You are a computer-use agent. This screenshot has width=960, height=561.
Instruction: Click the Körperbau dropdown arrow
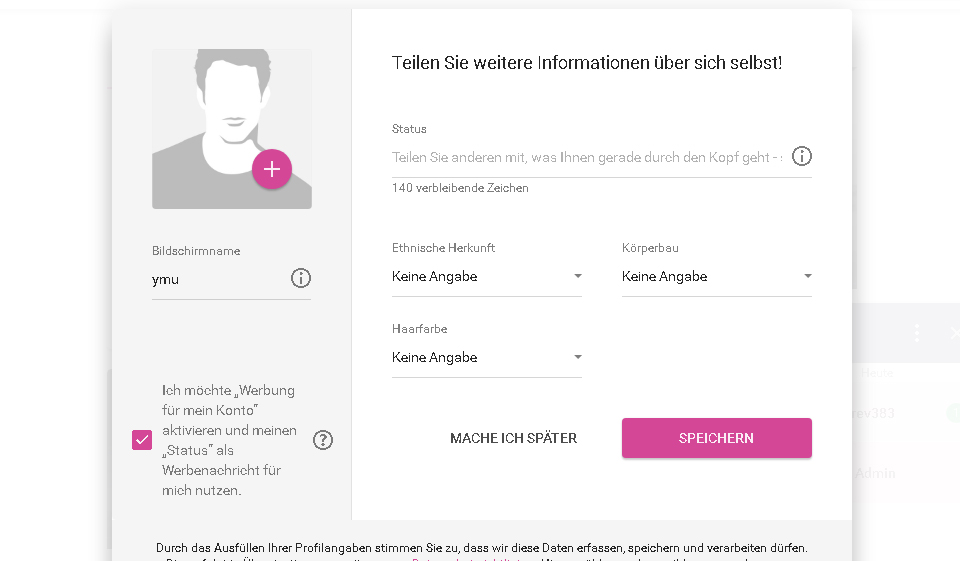coord(807,276)
